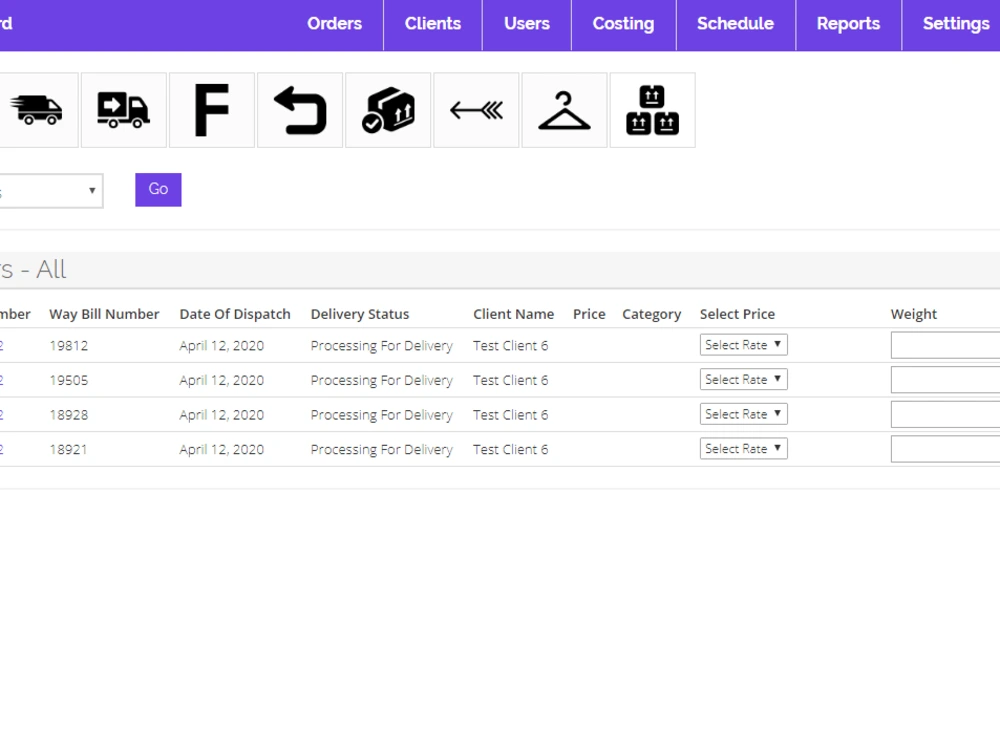Screen dimensions: 1000x750
Task: Click the bold F letter icon
Action: [x=212, y=110]
